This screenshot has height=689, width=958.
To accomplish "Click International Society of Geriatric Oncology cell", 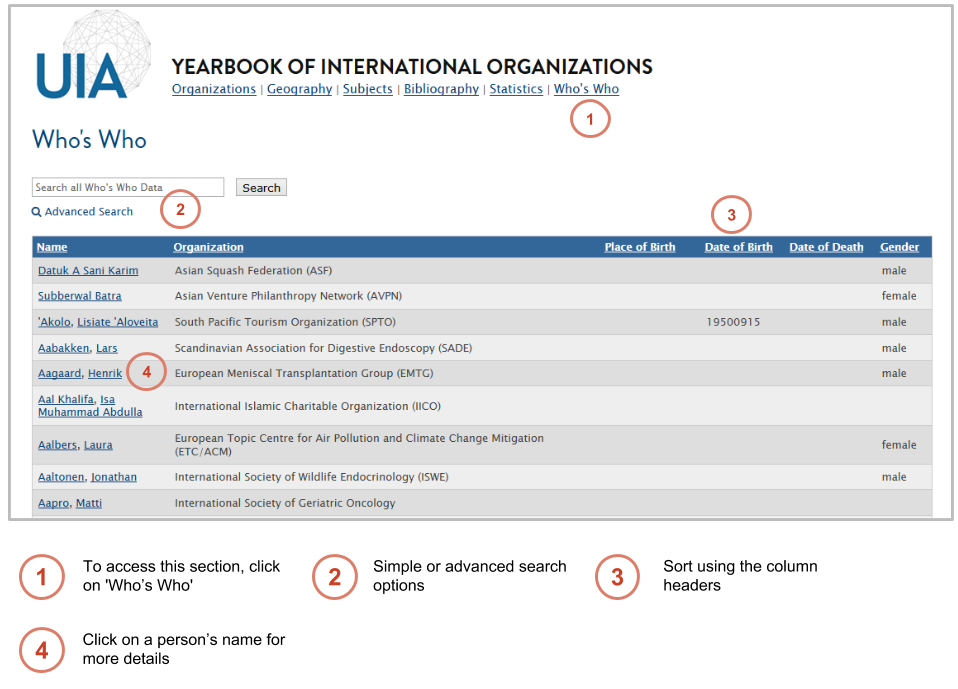I will click(x=285, y=503).
